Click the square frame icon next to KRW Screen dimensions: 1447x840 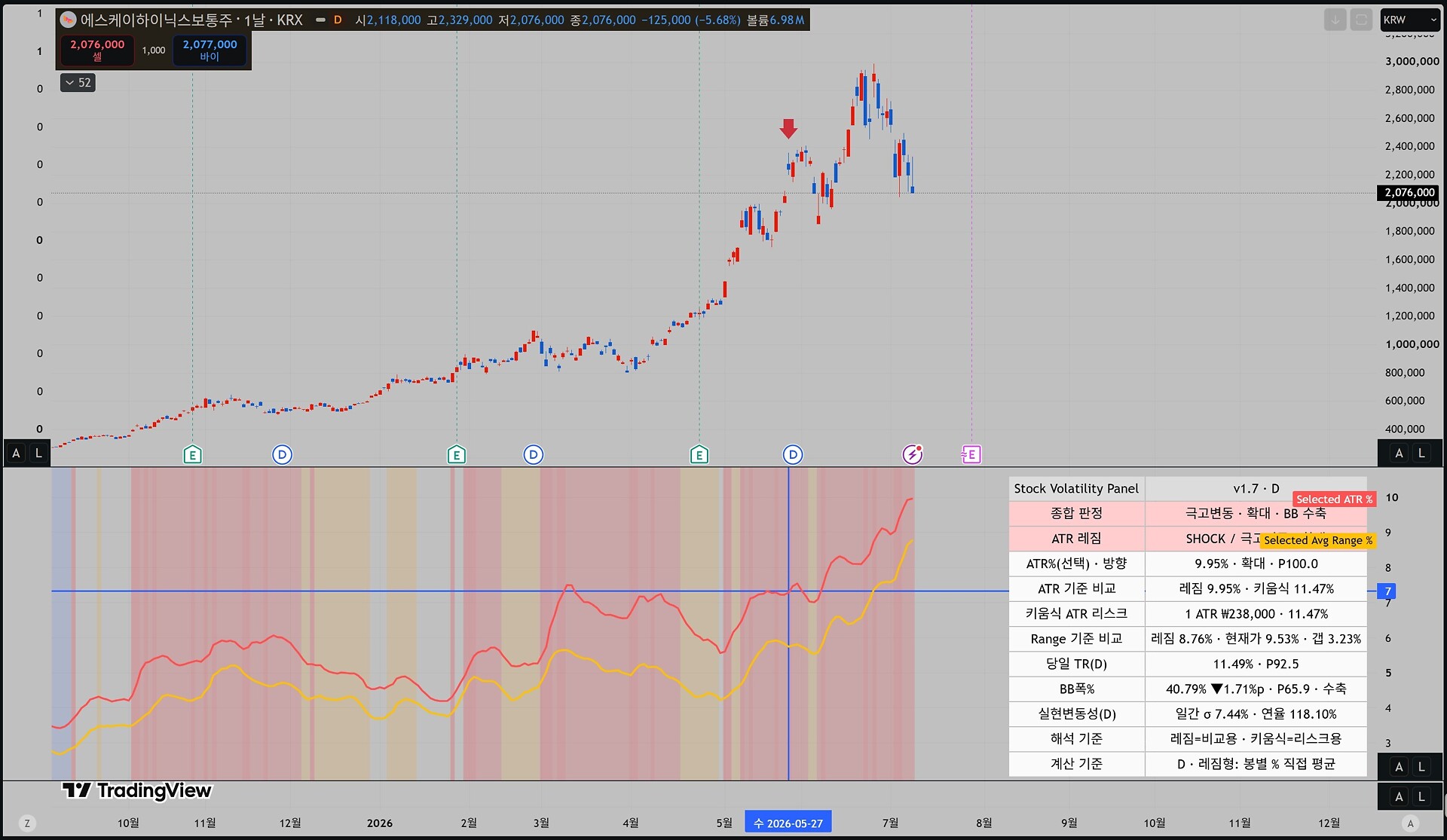coord(1361,20)
